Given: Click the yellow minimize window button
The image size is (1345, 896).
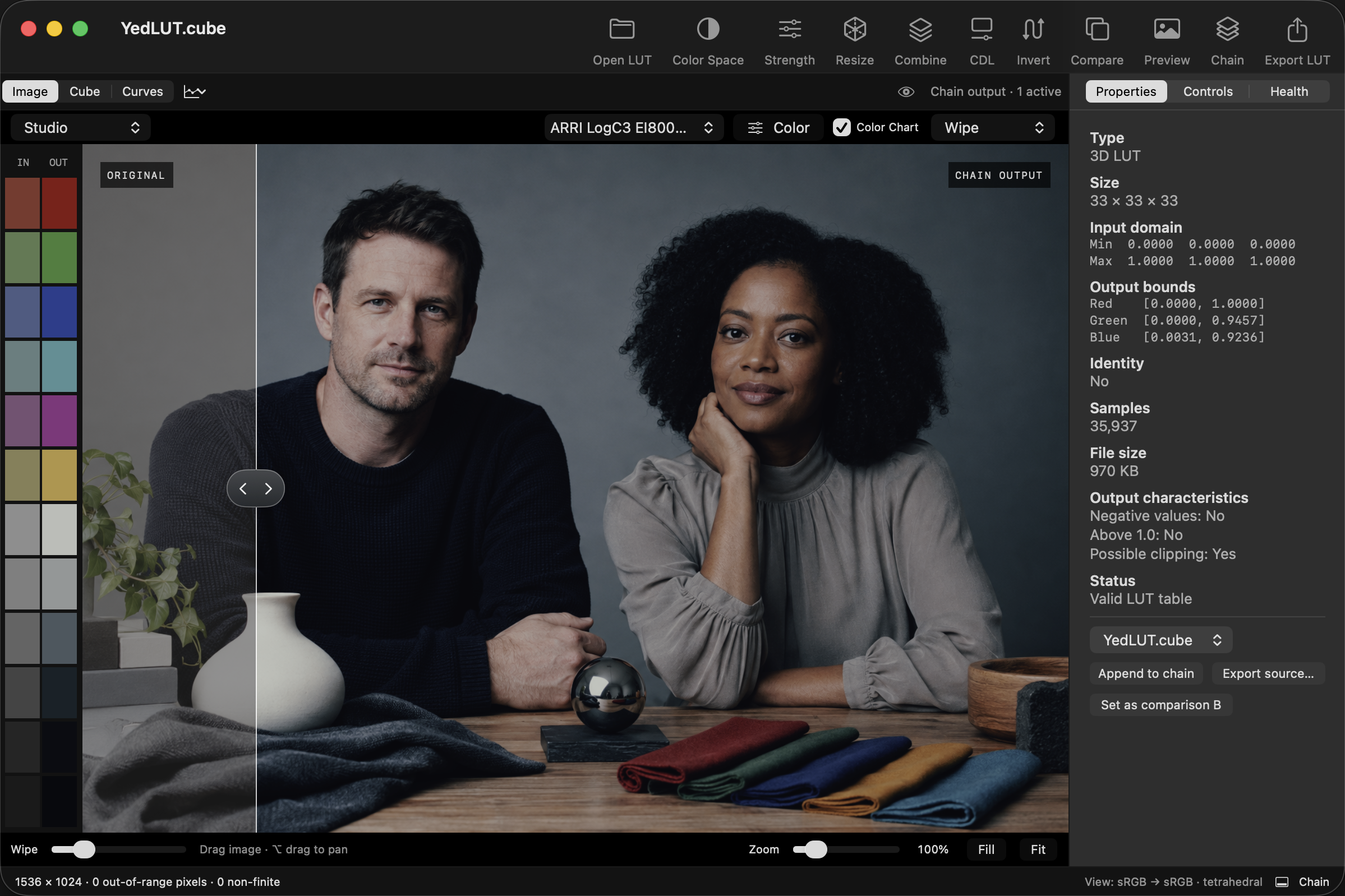Looking at the screenshot, I should coord(54,29).
